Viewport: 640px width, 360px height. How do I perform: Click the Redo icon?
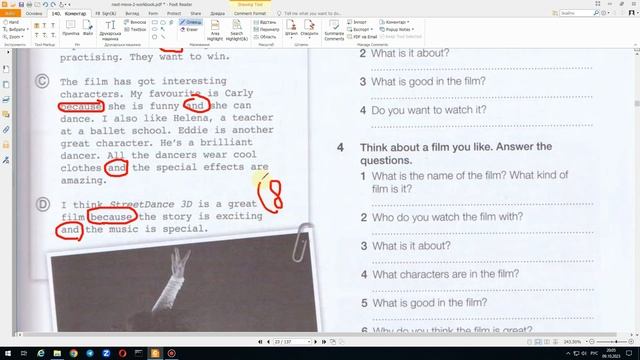pos(53,4)
